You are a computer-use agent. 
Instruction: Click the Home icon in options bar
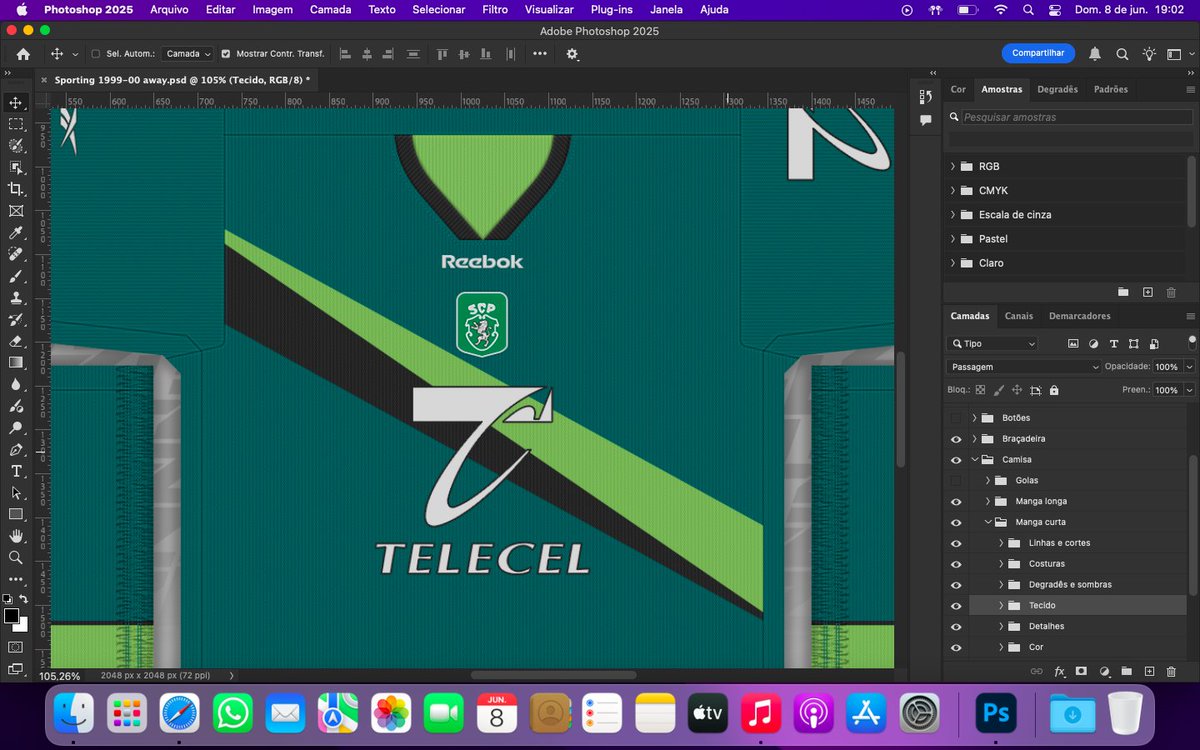pos(23,54)
